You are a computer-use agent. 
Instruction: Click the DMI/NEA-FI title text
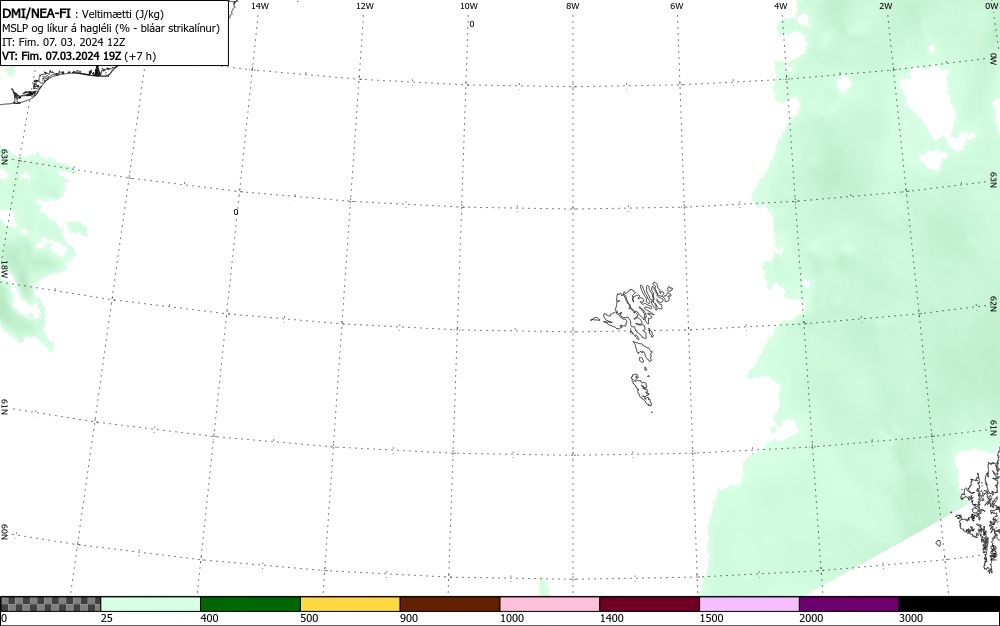coord(36,13)
